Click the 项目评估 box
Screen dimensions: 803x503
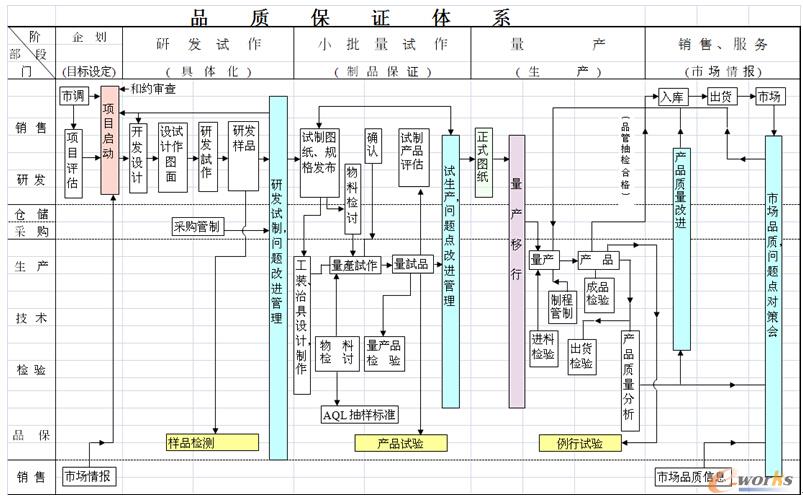(72, 163)
